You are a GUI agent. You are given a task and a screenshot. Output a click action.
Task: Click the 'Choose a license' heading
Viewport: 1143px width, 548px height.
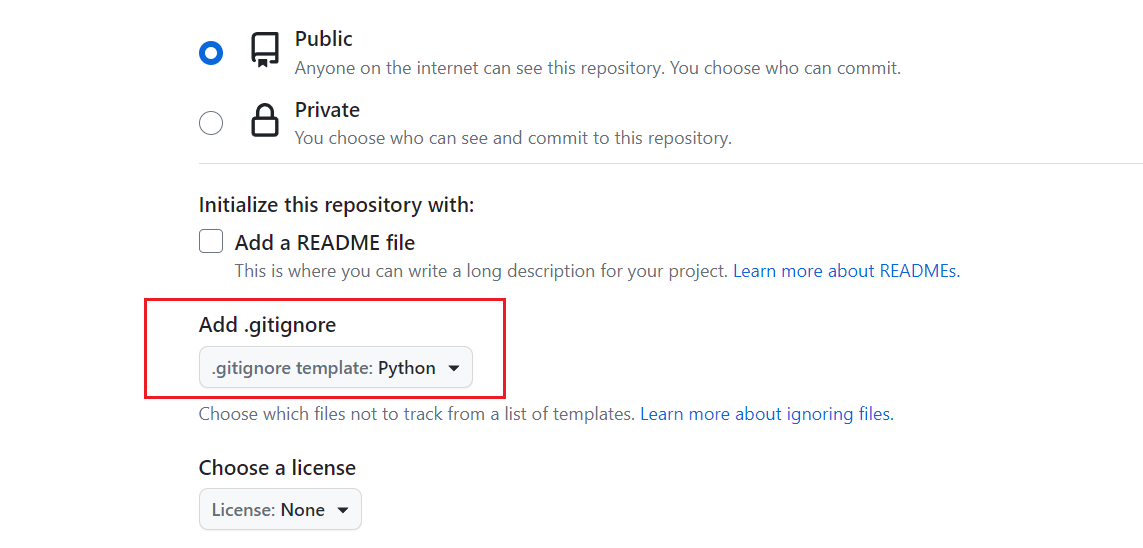[277, 467]
